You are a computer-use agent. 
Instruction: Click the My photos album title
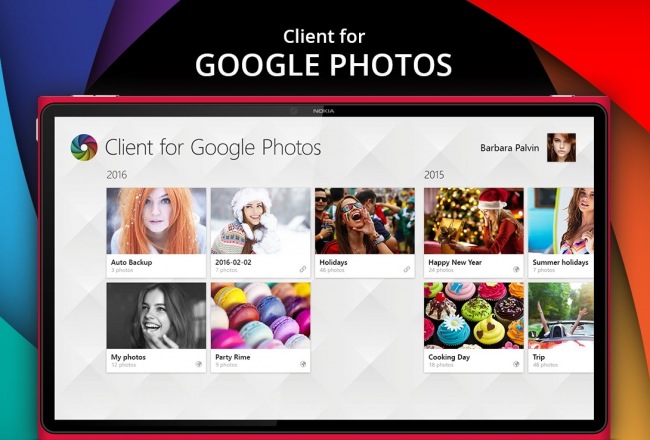128,357
